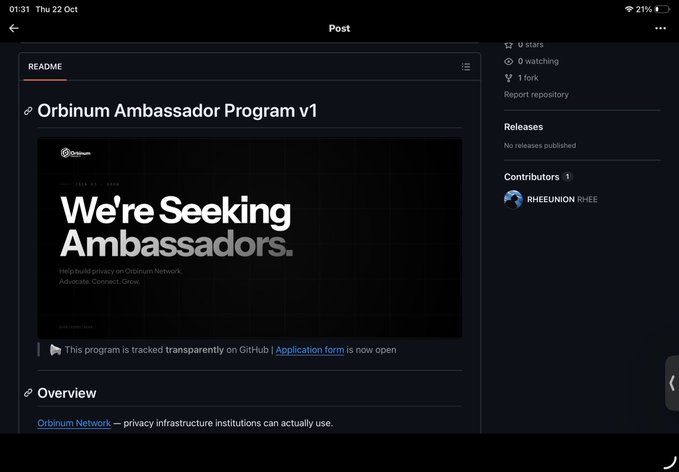The width and height of the screenshot is (679, 472).
Task: Open the 1 fork link
Action: point(528,78)
